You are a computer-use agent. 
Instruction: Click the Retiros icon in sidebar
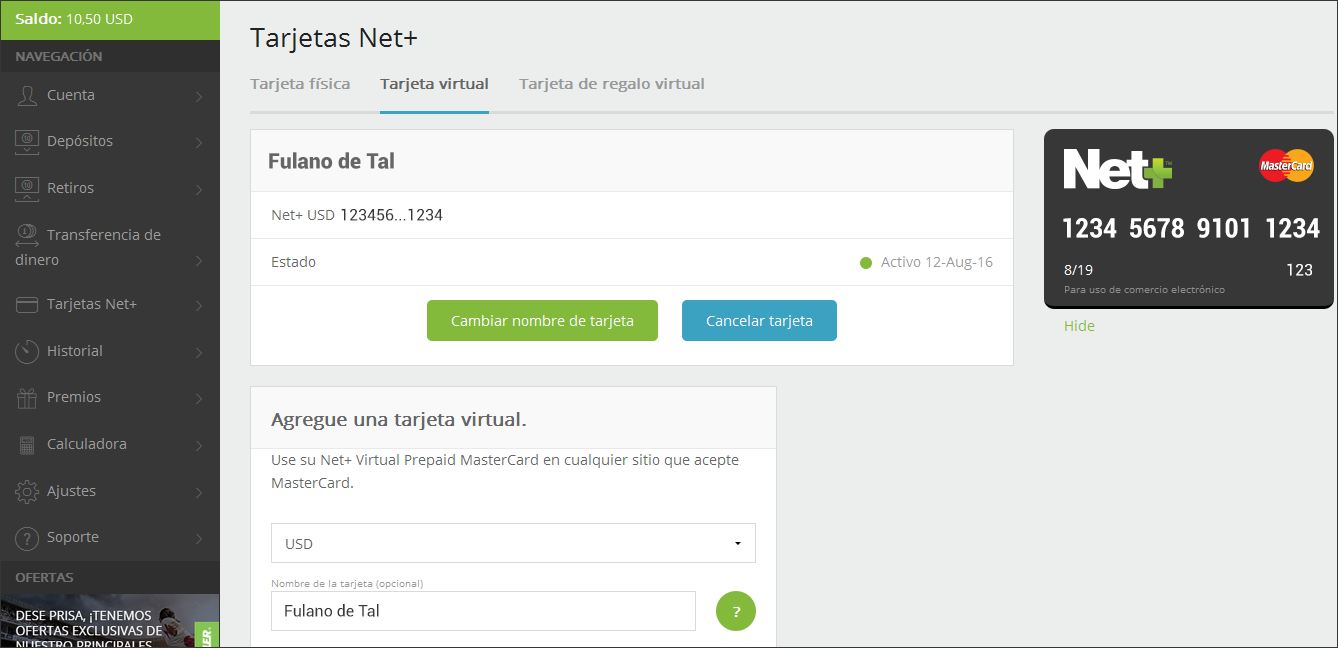[x=27, y=188]
